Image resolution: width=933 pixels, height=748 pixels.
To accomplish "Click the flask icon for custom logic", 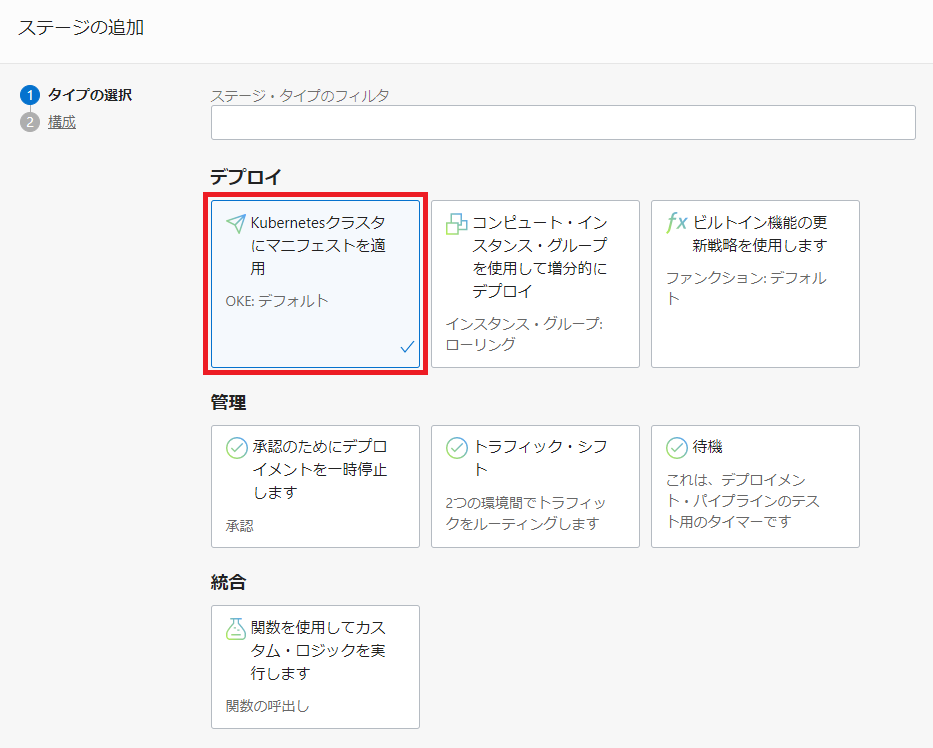I will (x=236, y=628).
